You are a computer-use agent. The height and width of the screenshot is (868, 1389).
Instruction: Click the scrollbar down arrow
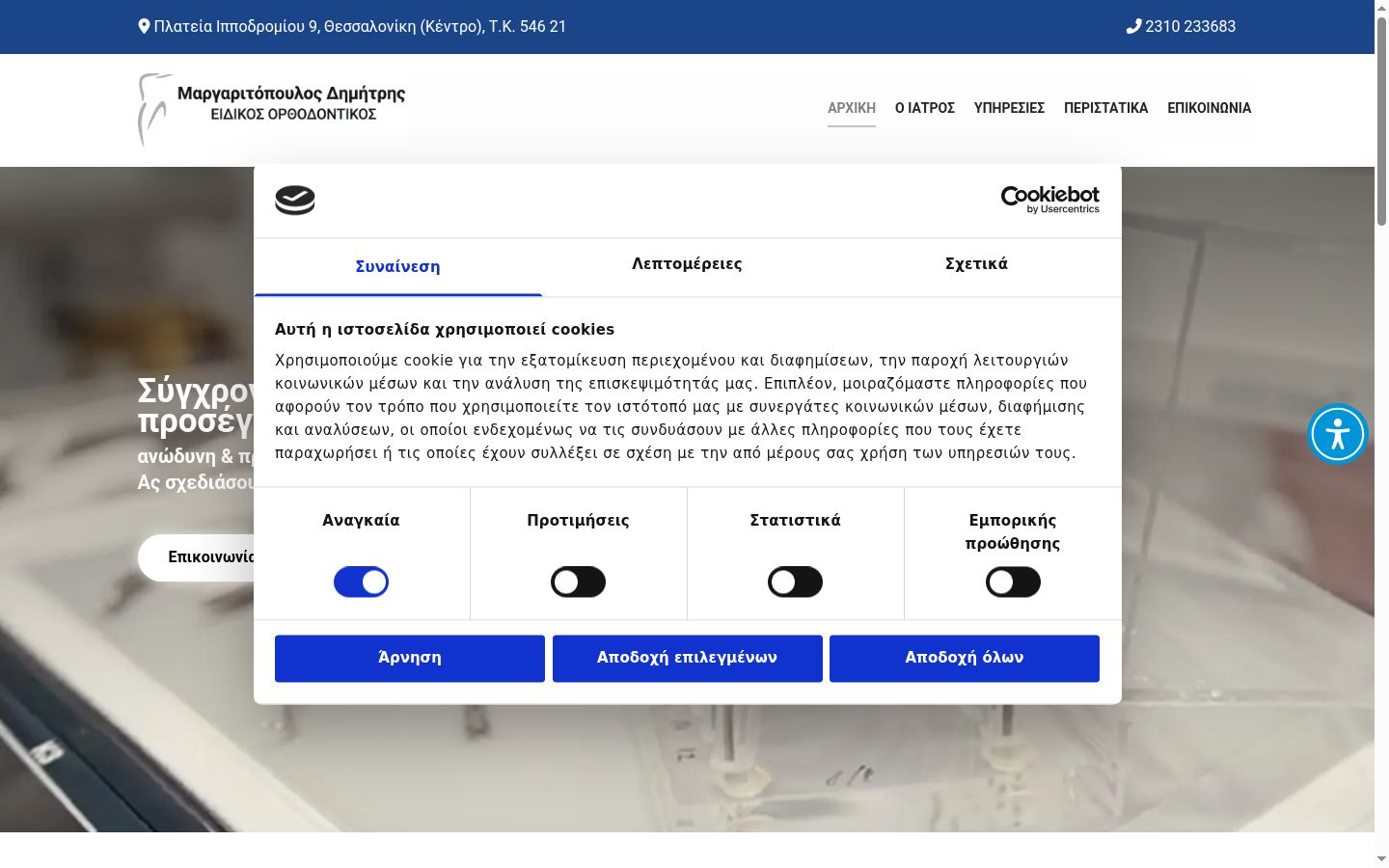[1381, 858]
